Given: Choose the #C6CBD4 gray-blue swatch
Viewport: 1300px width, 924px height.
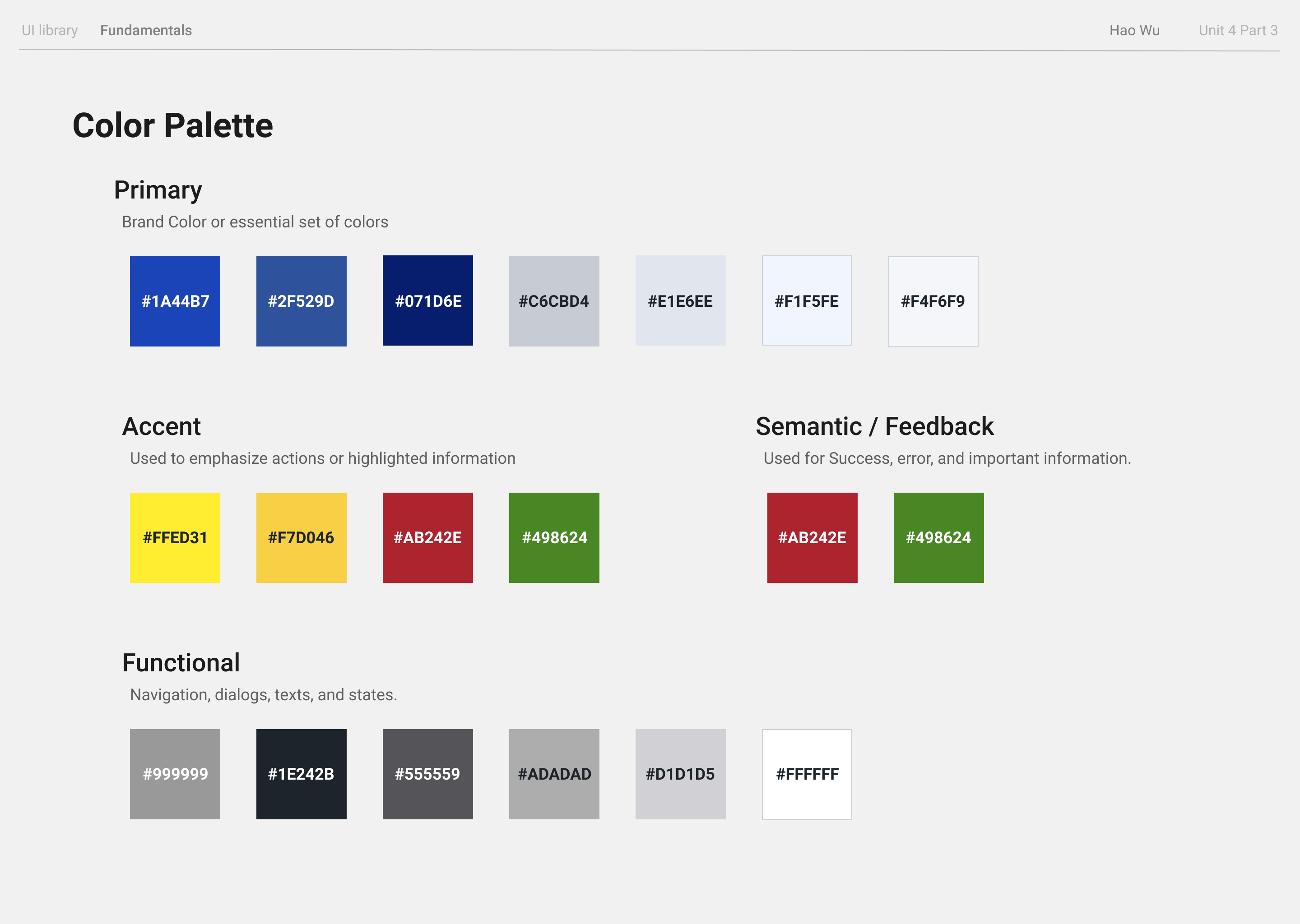Looking at the screenshot, I should pyautogui.click(x=554, y=301).
